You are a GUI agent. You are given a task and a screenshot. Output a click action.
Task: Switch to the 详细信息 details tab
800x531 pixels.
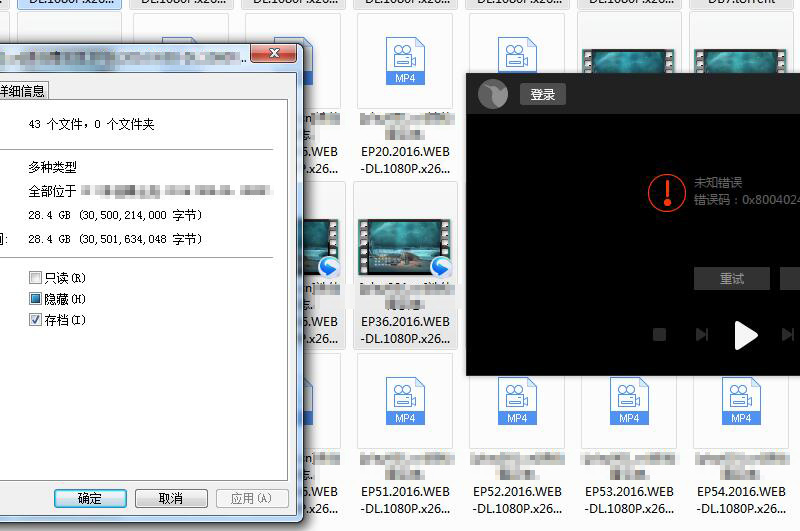point(22,91)
